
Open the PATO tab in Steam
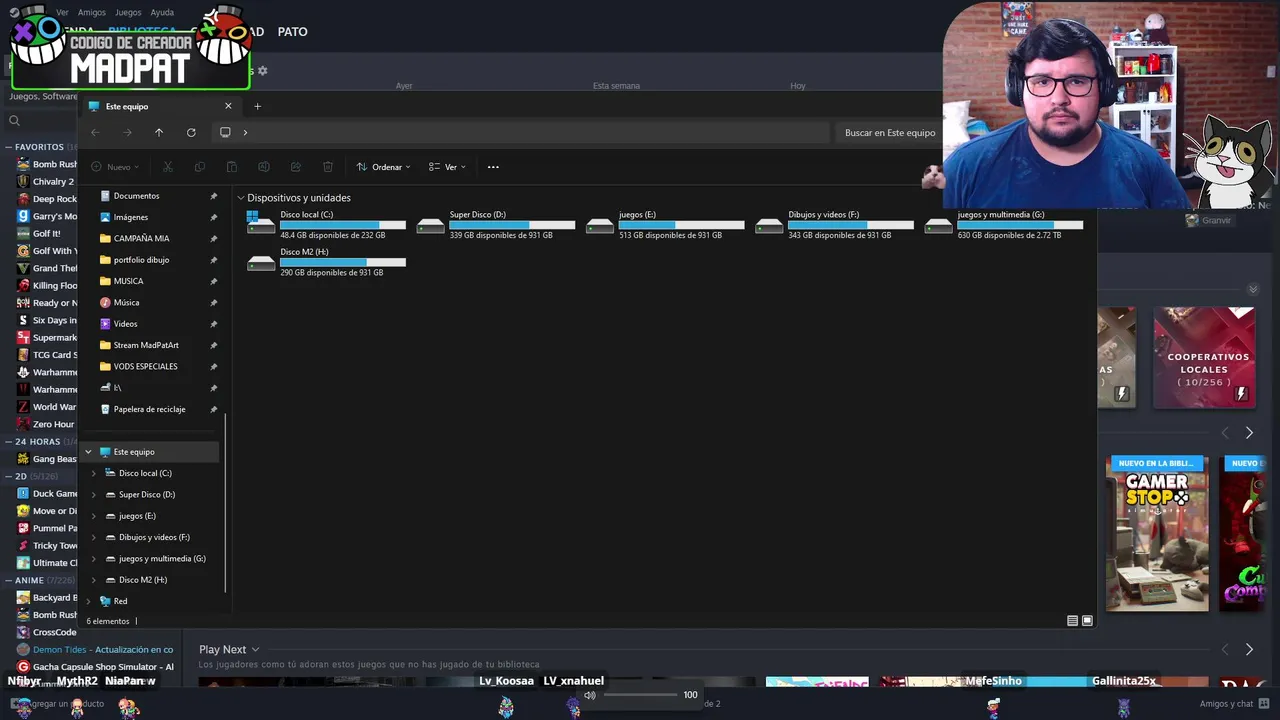tap(292, 32)
